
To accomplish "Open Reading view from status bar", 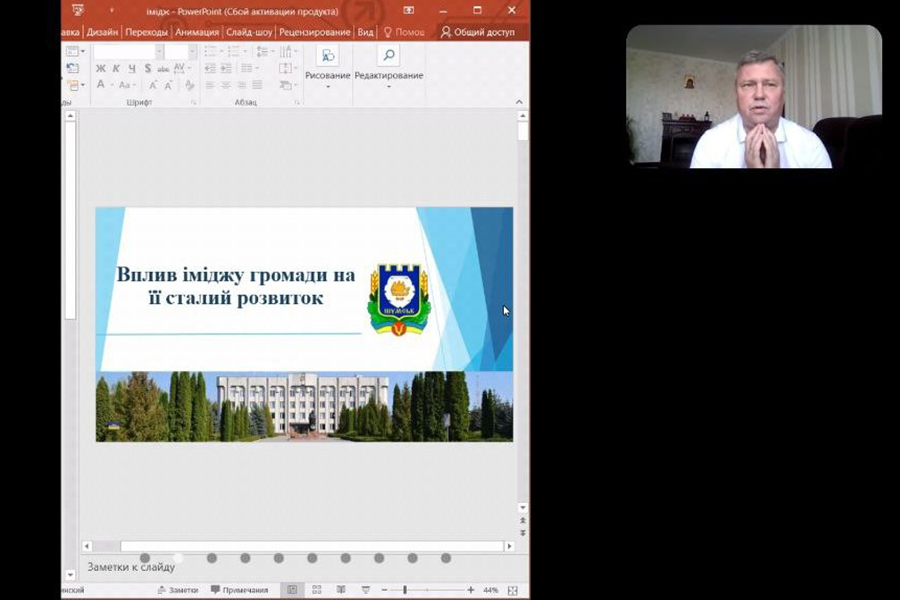I will tap(341, 590).
